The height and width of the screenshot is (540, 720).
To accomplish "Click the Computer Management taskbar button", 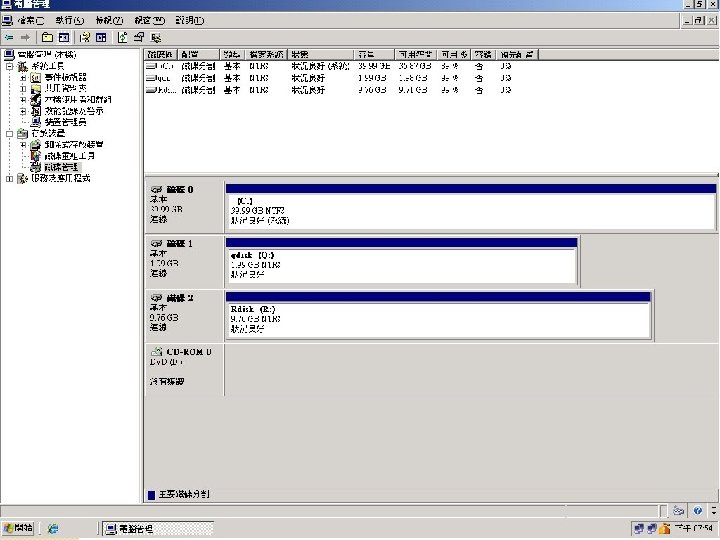I will 158,529.
